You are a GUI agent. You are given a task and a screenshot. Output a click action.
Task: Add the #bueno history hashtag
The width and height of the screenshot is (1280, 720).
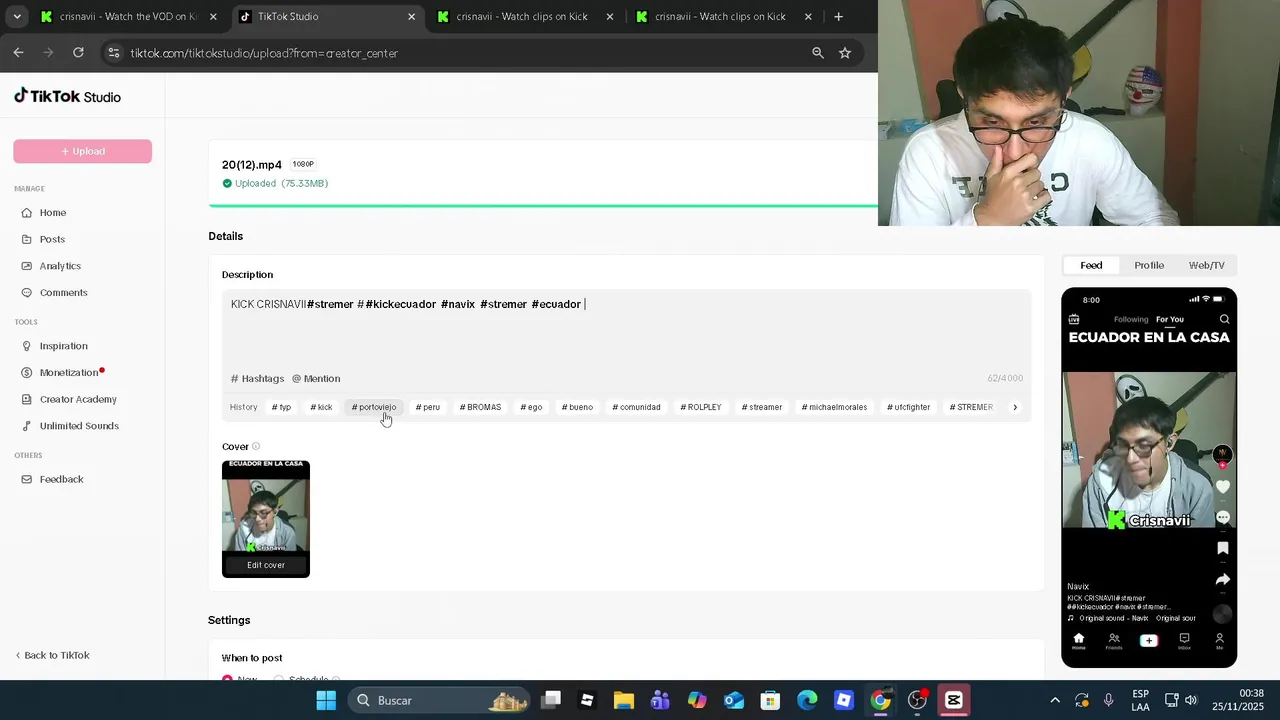coord(577,407)
